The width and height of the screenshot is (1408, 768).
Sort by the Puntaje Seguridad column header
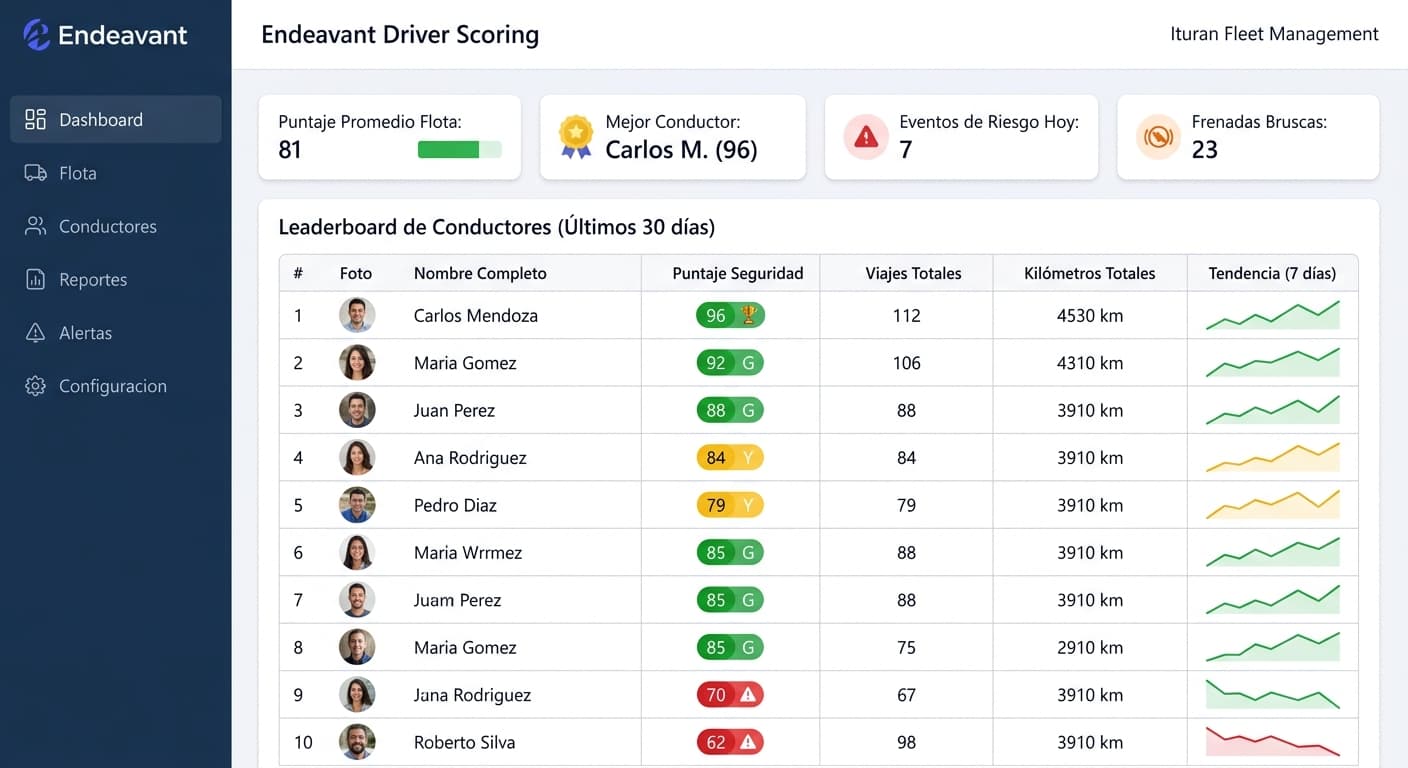click(729, 272)
